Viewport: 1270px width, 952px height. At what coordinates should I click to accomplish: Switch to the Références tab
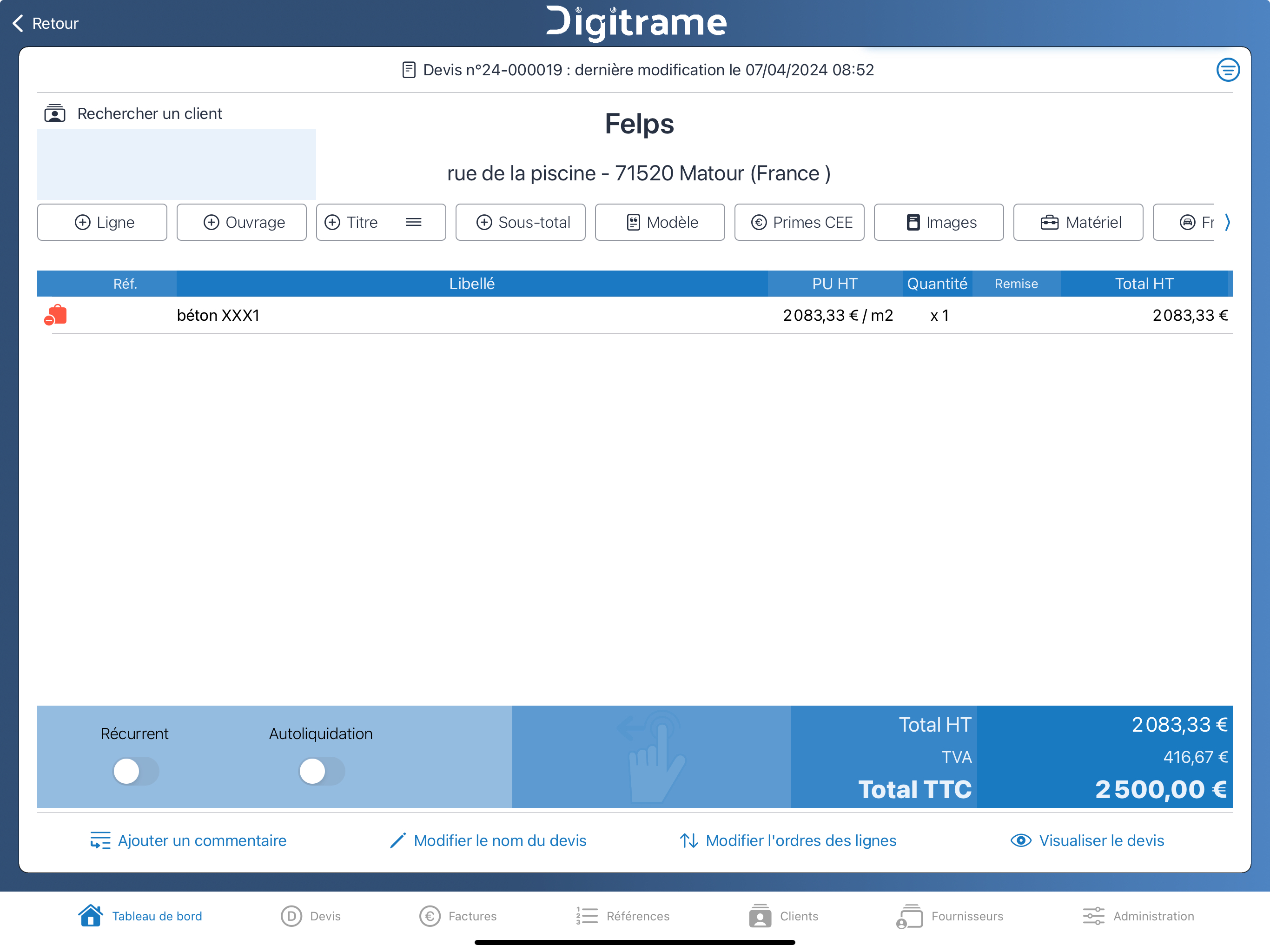point(623,916)
